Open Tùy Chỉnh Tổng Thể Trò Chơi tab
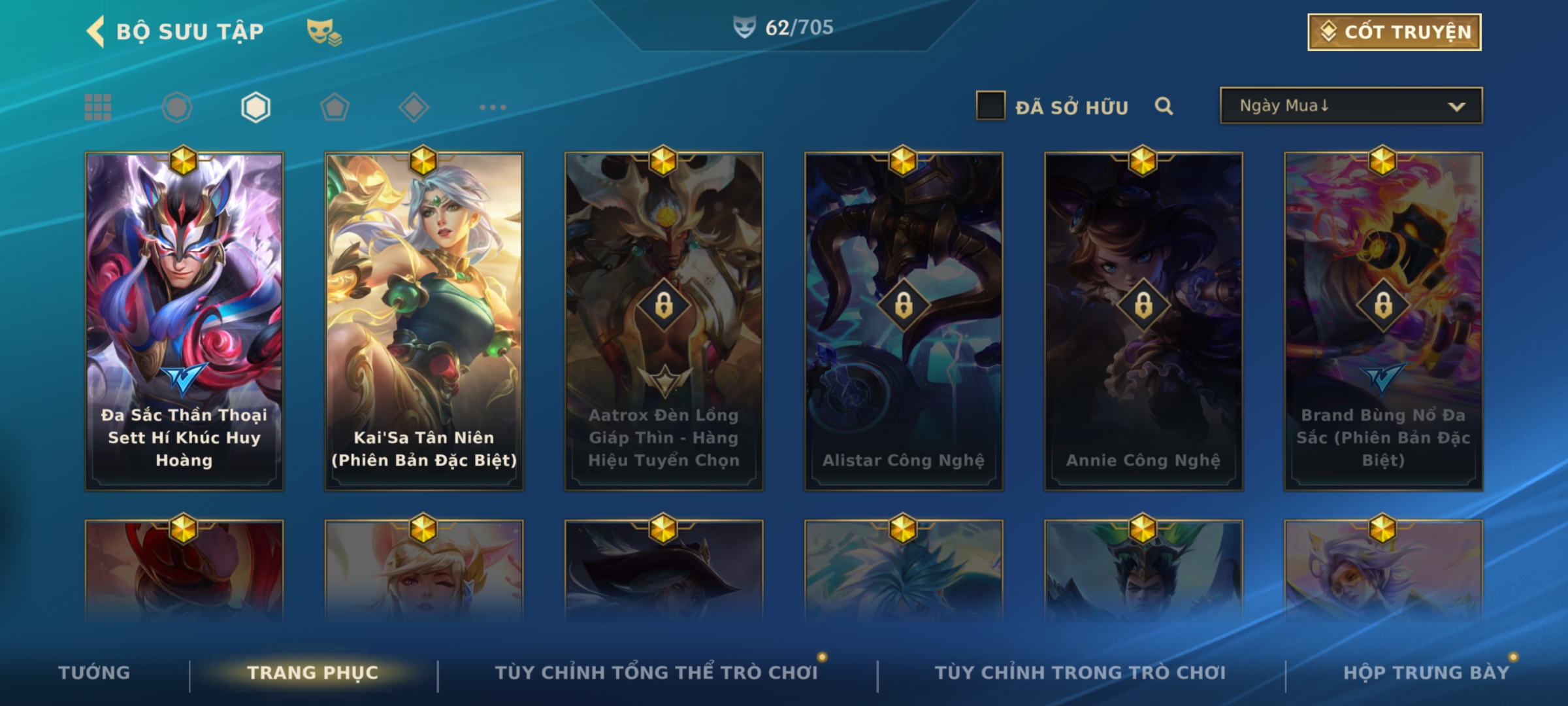Image resolution: width=1568 pixels, height=706 pixels. pyautogui.click(x=656, y=673)
